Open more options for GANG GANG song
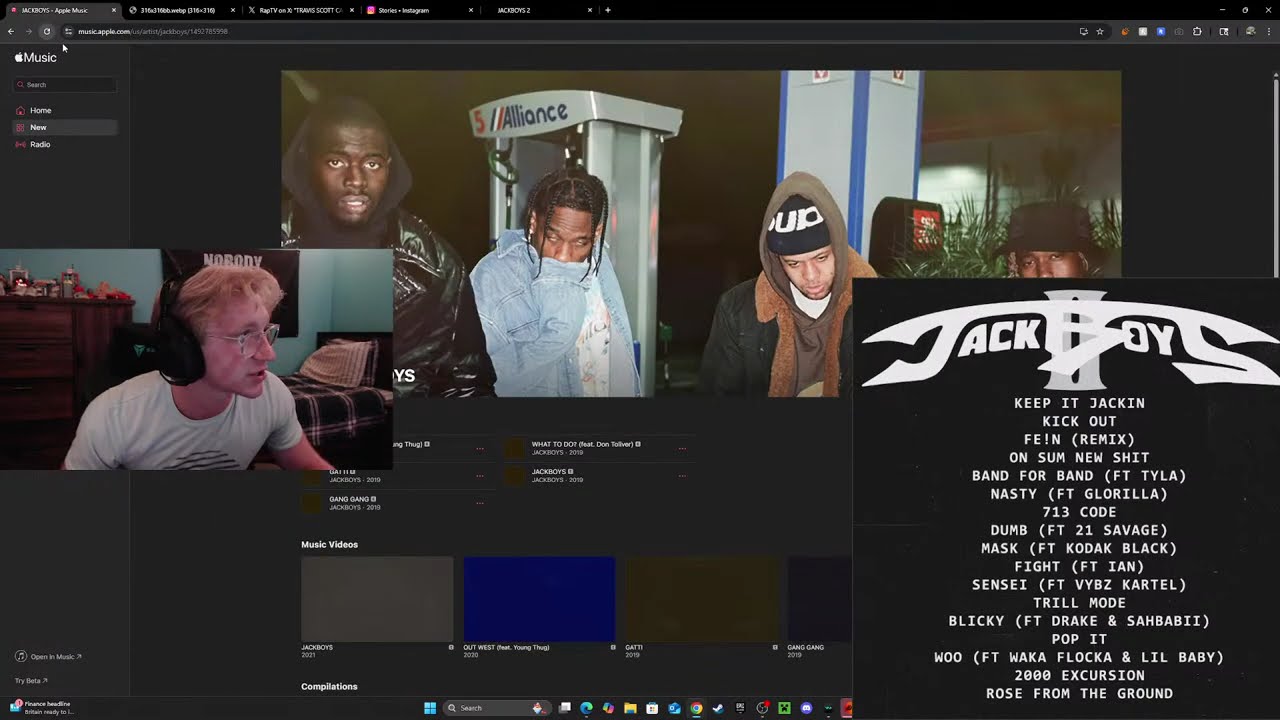The height and width of the screenshot is (720, 1280). (x=480, y=503)
